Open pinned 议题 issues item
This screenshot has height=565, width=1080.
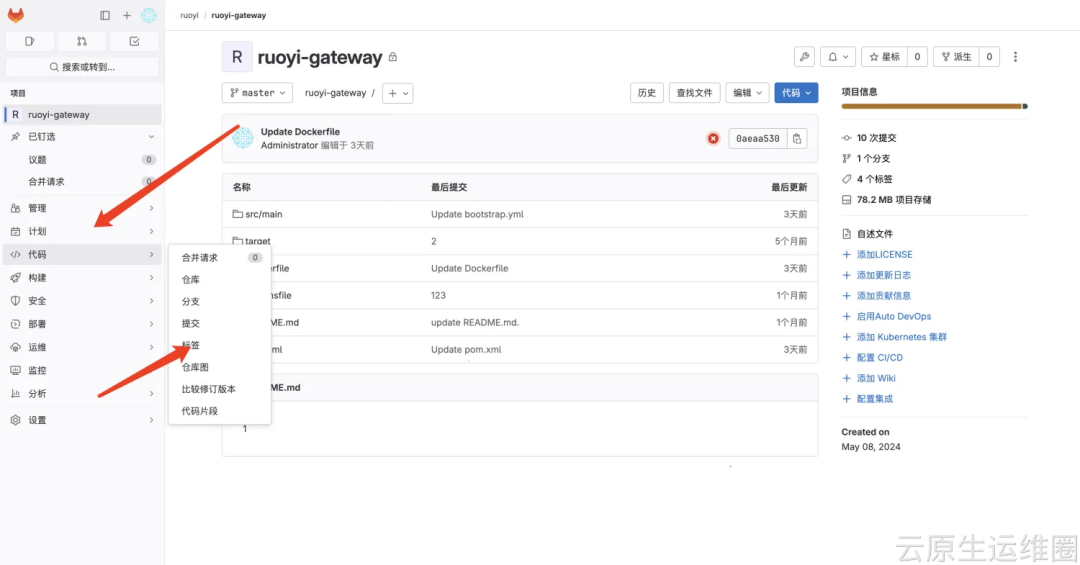point(83,159)
